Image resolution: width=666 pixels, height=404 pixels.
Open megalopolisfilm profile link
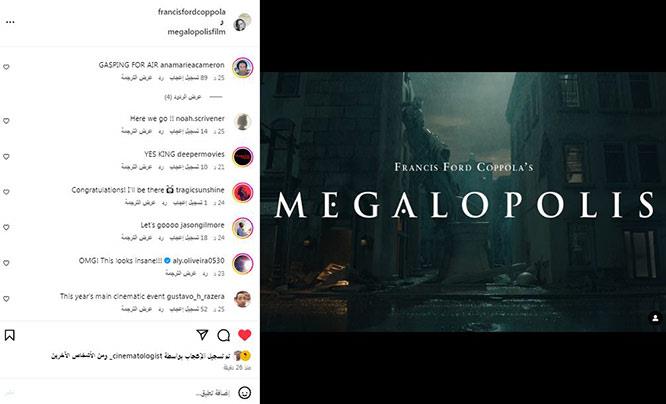pyautogui.click(x=196, y=32)
